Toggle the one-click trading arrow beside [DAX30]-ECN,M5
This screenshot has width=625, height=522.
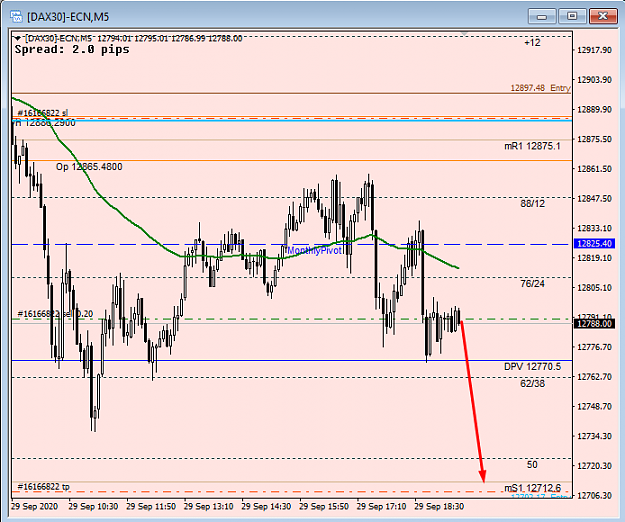pos(17,38)
